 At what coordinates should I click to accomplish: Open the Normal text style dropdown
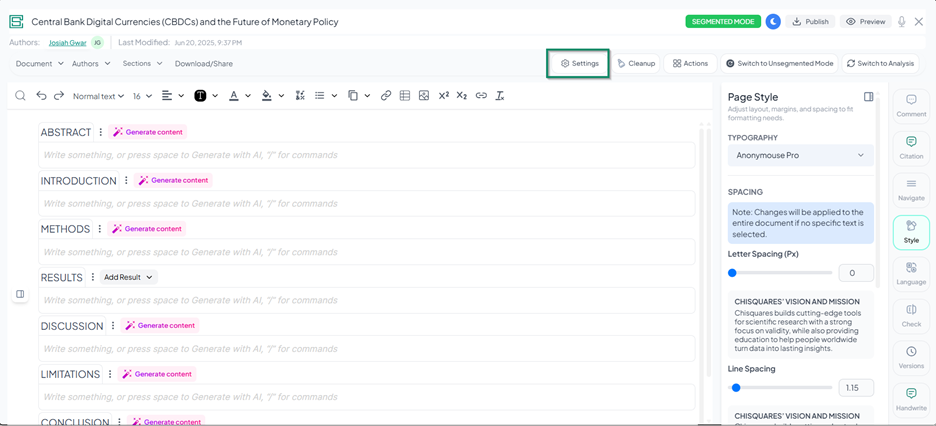[98, 96]
